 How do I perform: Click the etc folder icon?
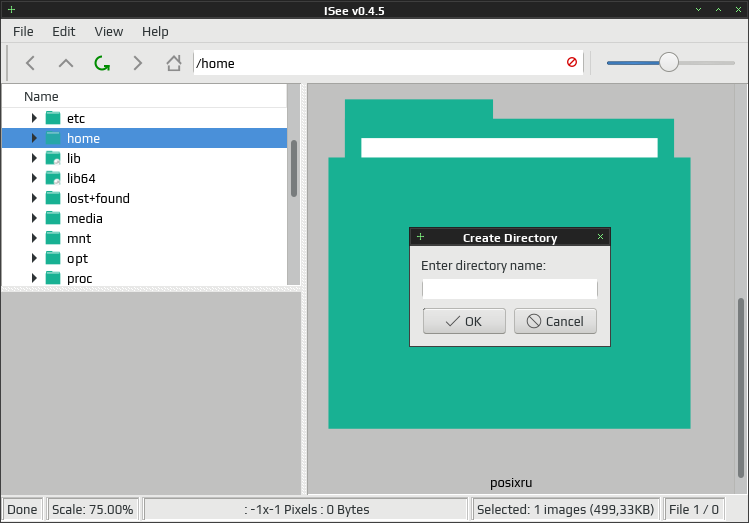53,118
